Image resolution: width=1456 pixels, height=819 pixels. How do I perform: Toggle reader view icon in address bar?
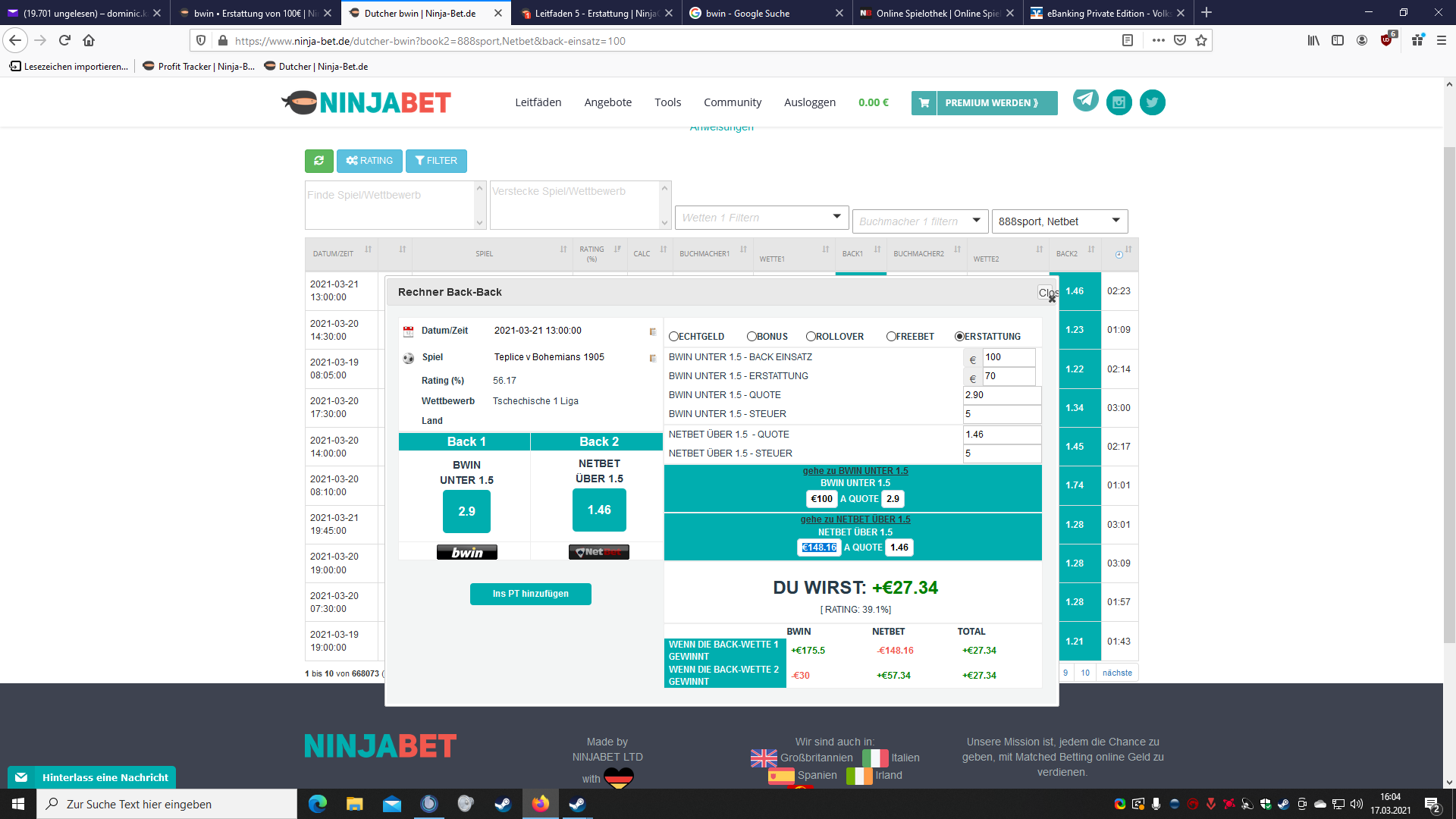click(1128, 41)
